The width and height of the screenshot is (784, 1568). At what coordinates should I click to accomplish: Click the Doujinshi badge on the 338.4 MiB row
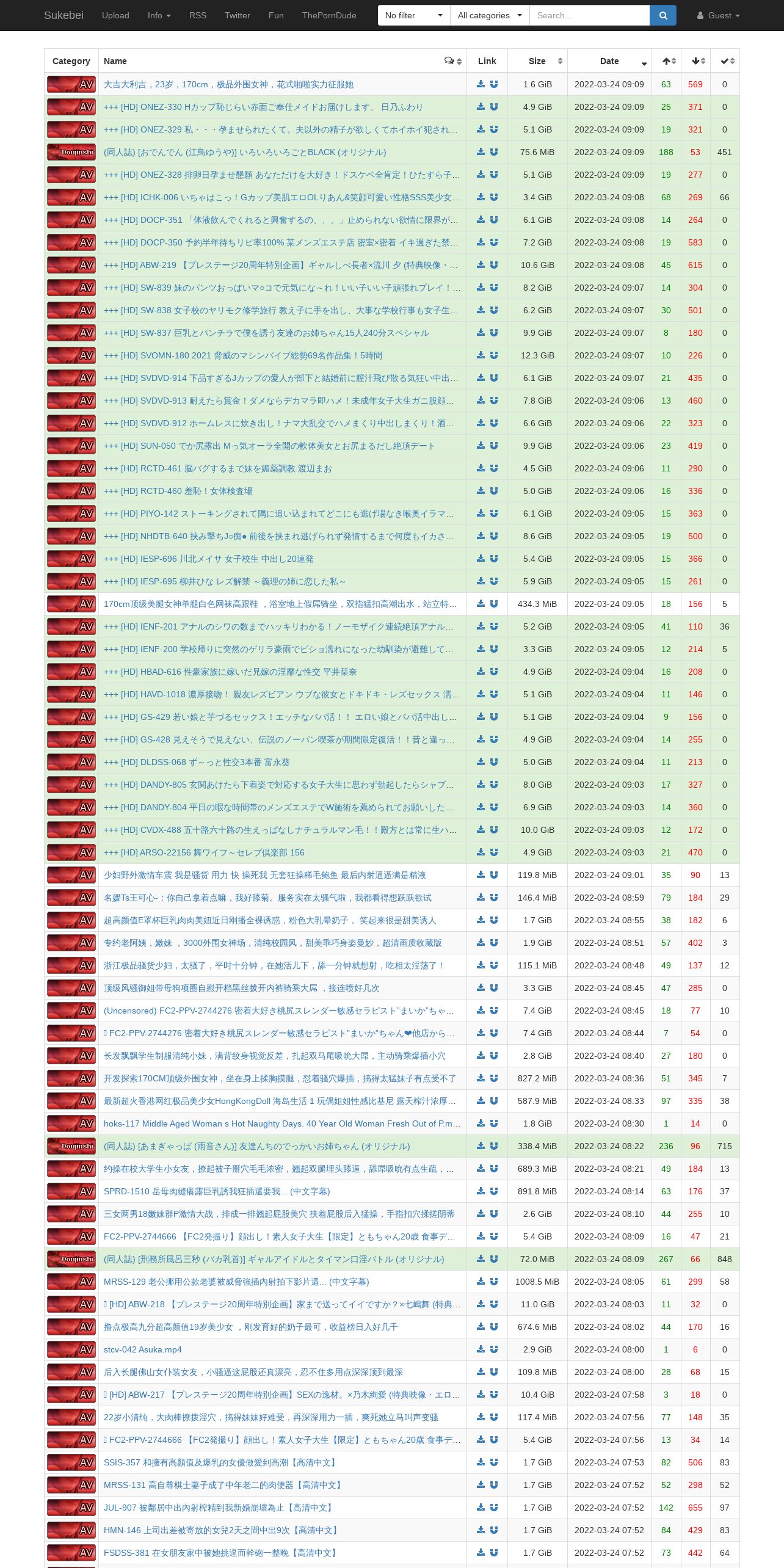coord(71,1146)
